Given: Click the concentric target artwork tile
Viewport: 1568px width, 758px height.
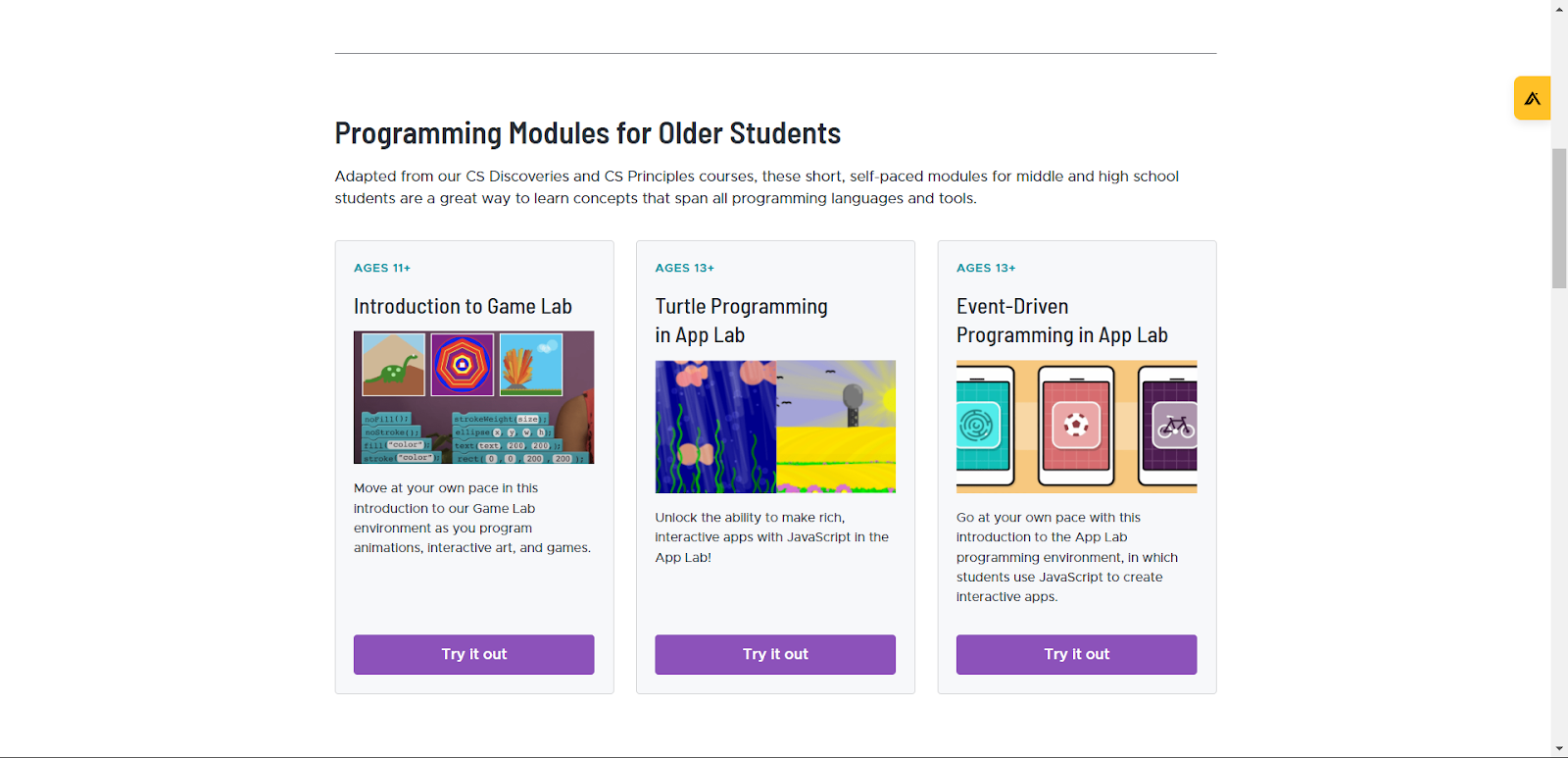Looking at the screenshot, I should pyautogui.click(x=462, y=364).
